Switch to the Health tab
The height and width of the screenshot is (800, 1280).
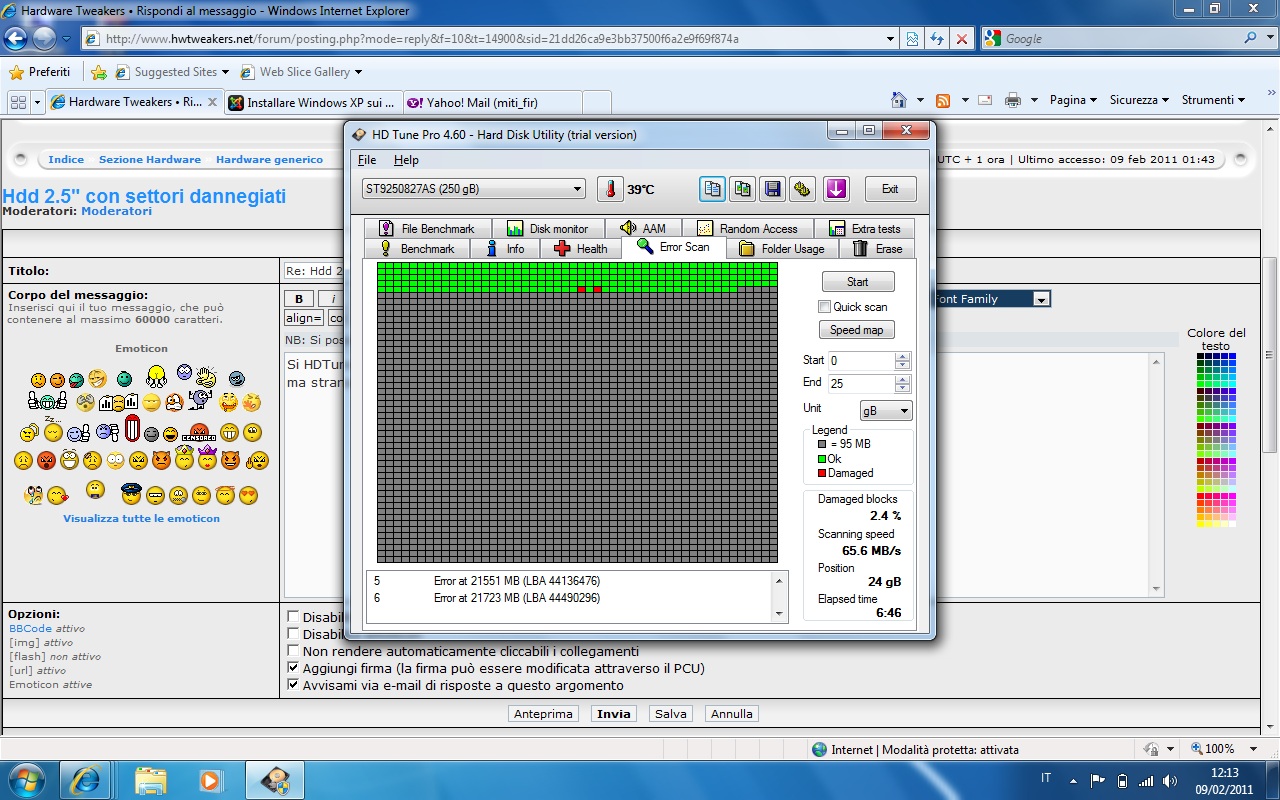(580, 249)
